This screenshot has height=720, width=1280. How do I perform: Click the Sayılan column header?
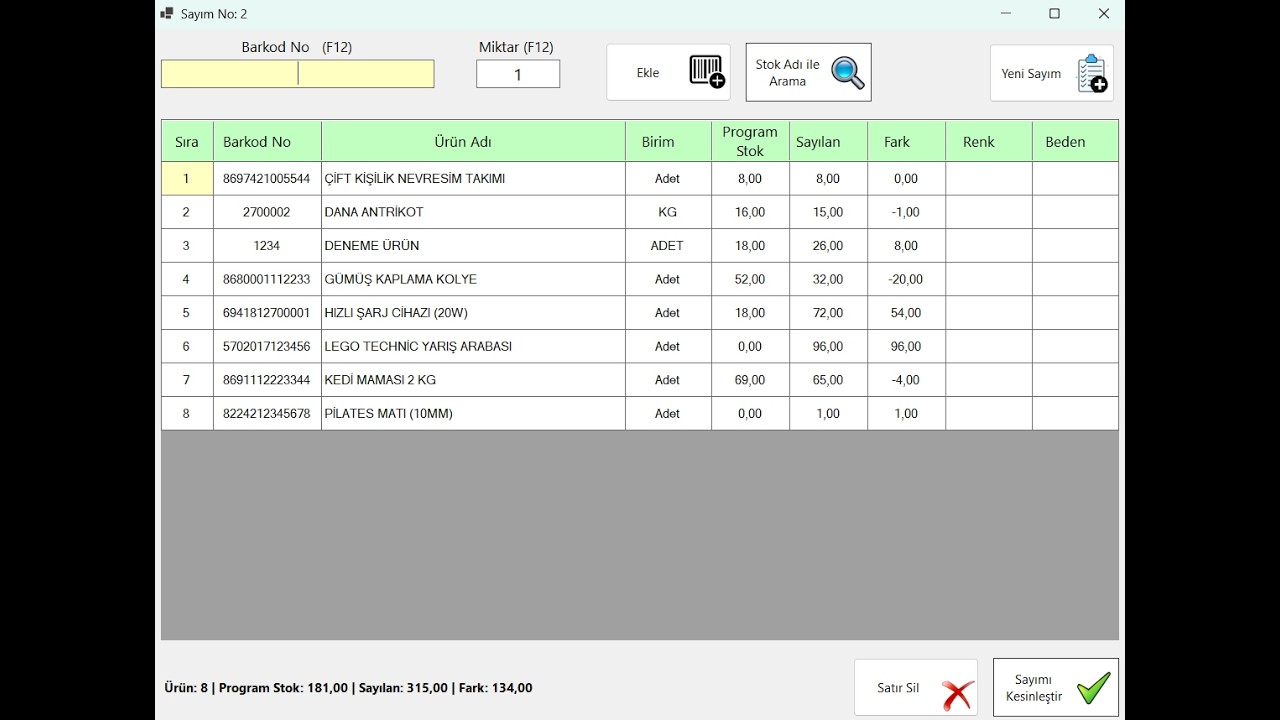pos(828,142)
